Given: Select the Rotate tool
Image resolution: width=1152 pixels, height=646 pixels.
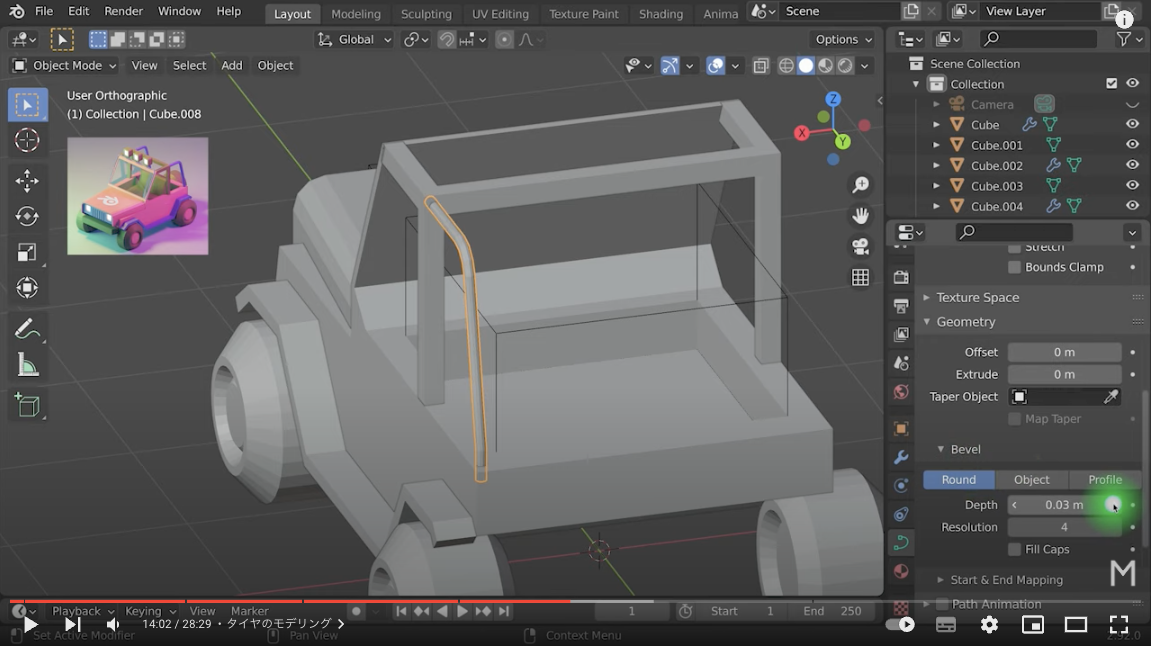Looking at the screenshot, I should (x=27, y=218).
